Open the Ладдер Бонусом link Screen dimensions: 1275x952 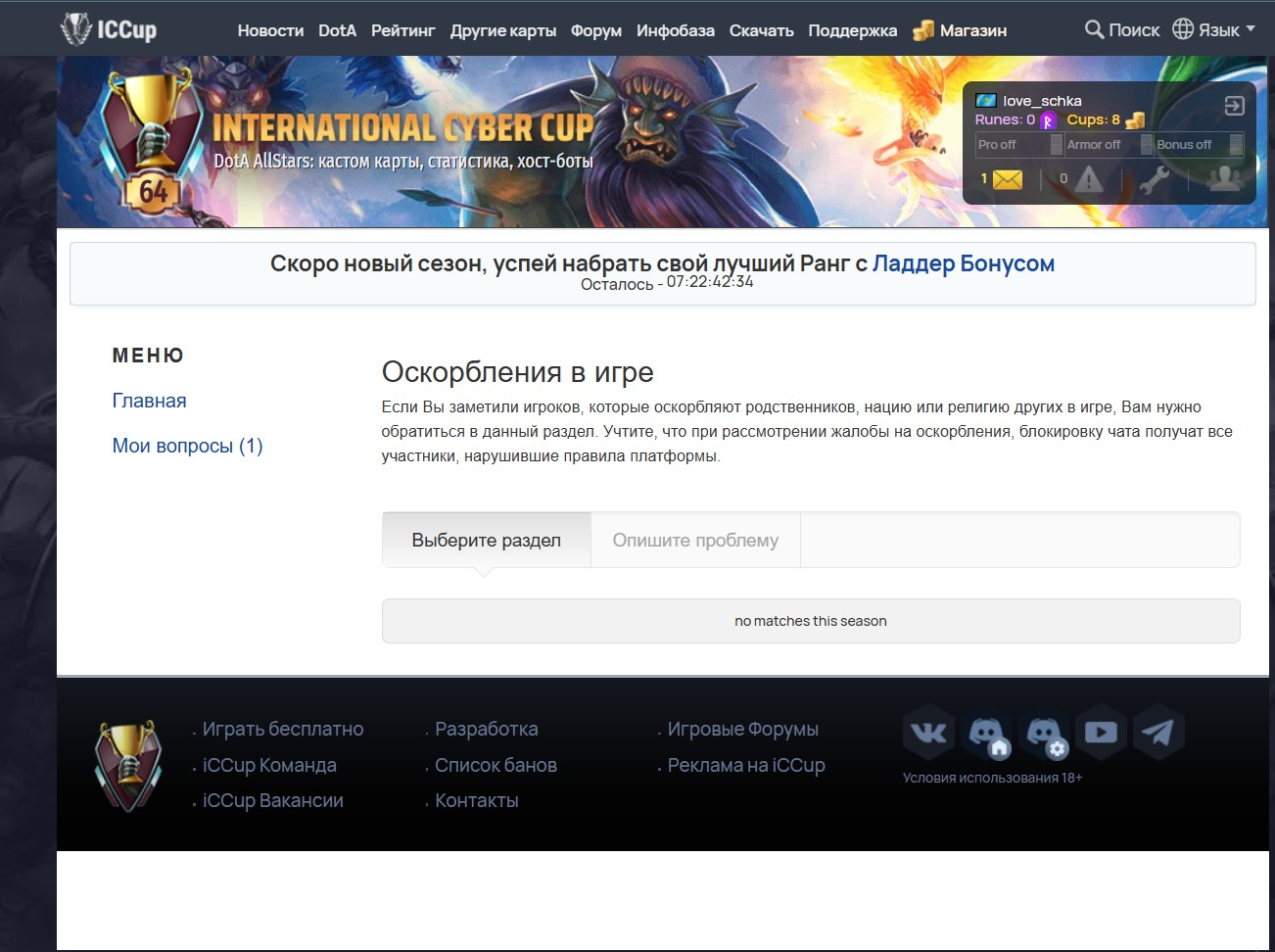click(964, 263)
